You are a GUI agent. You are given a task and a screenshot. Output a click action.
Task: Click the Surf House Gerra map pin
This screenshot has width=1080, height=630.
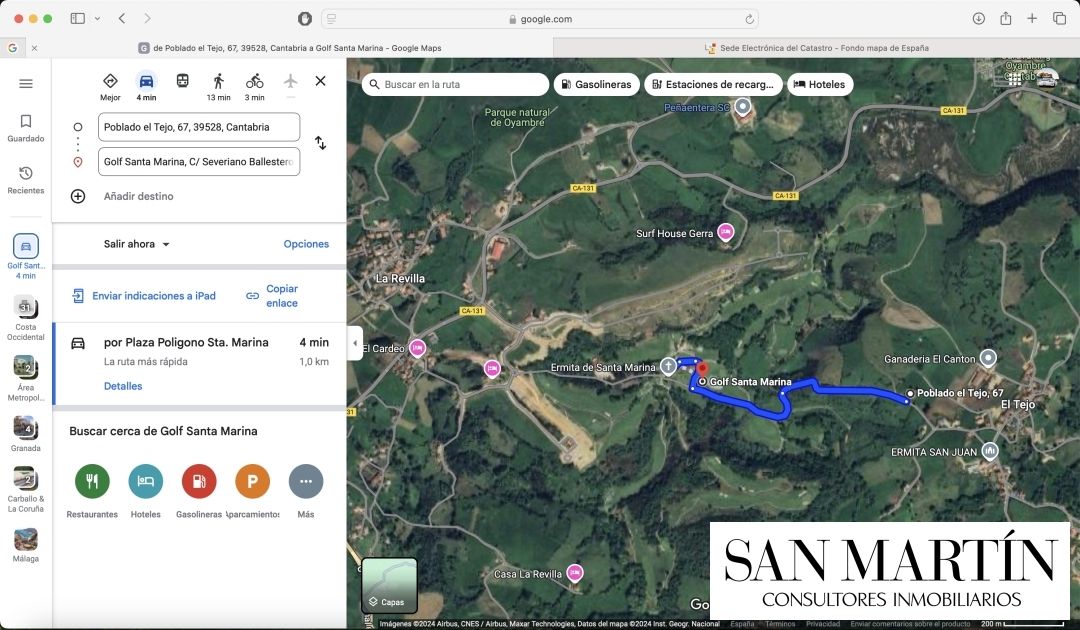(725, 232)
